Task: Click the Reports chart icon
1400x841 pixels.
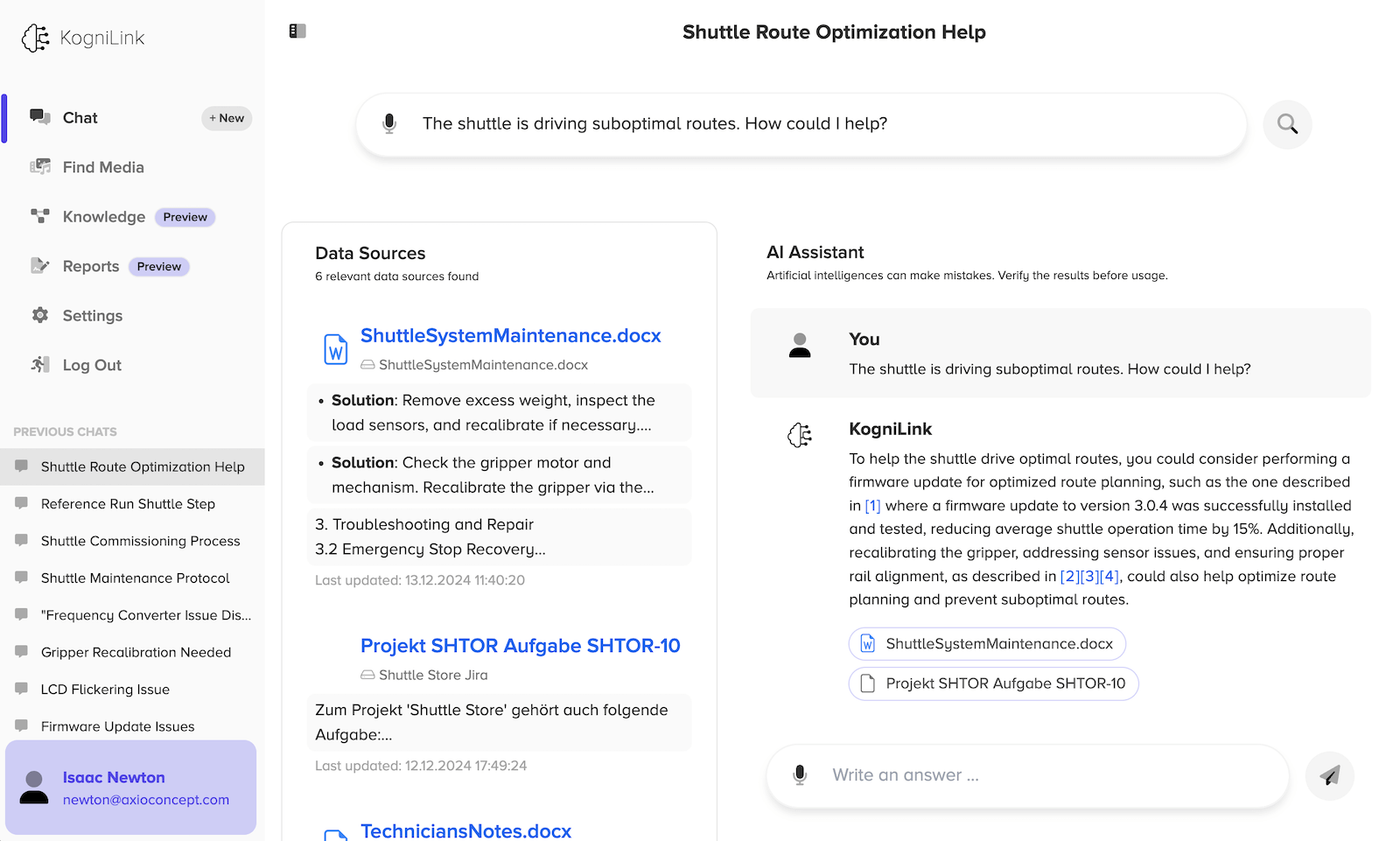Action: [x=40, y=266]
